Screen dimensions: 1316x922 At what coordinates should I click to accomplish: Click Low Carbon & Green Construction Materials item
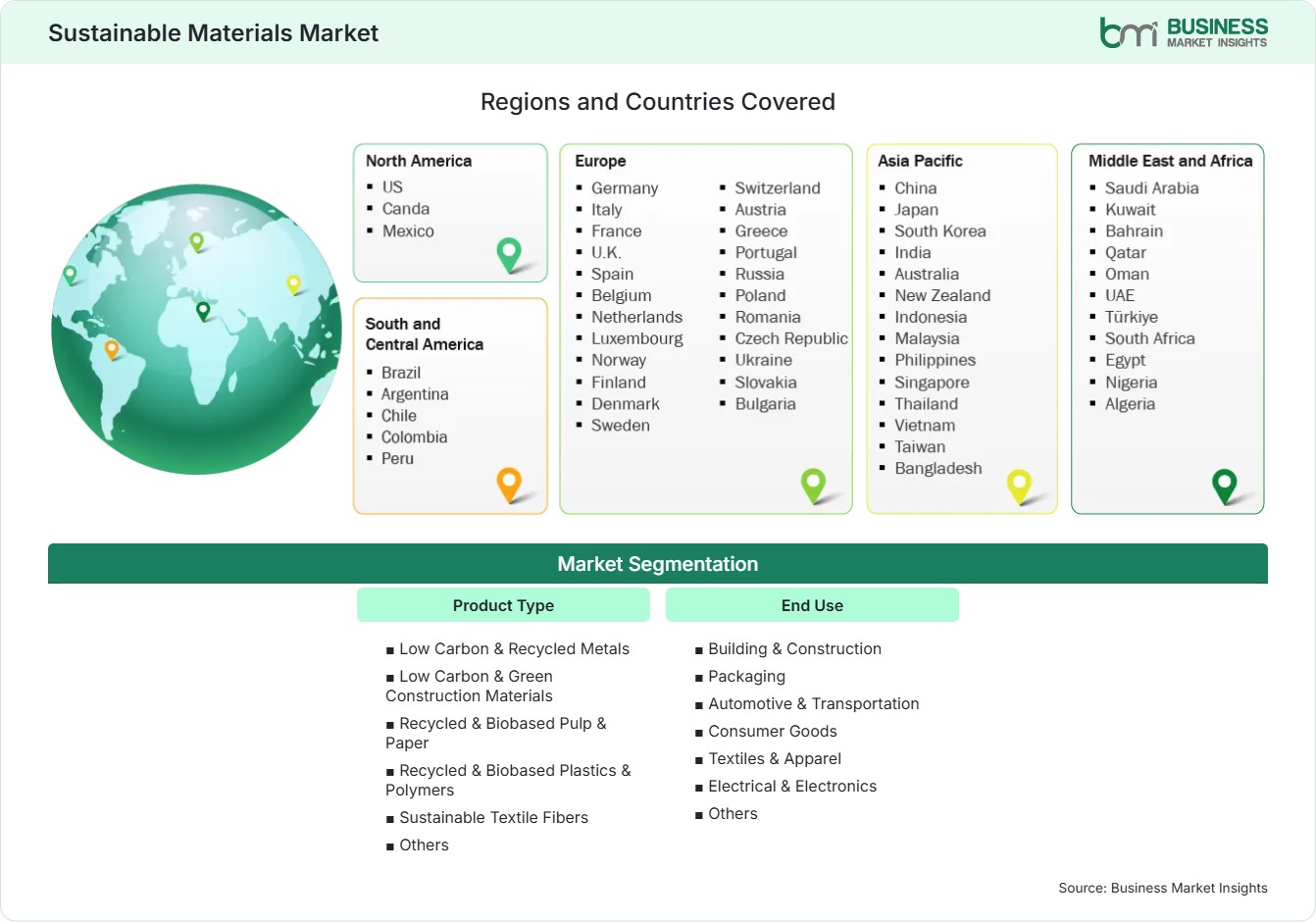(x=470, y=686)
